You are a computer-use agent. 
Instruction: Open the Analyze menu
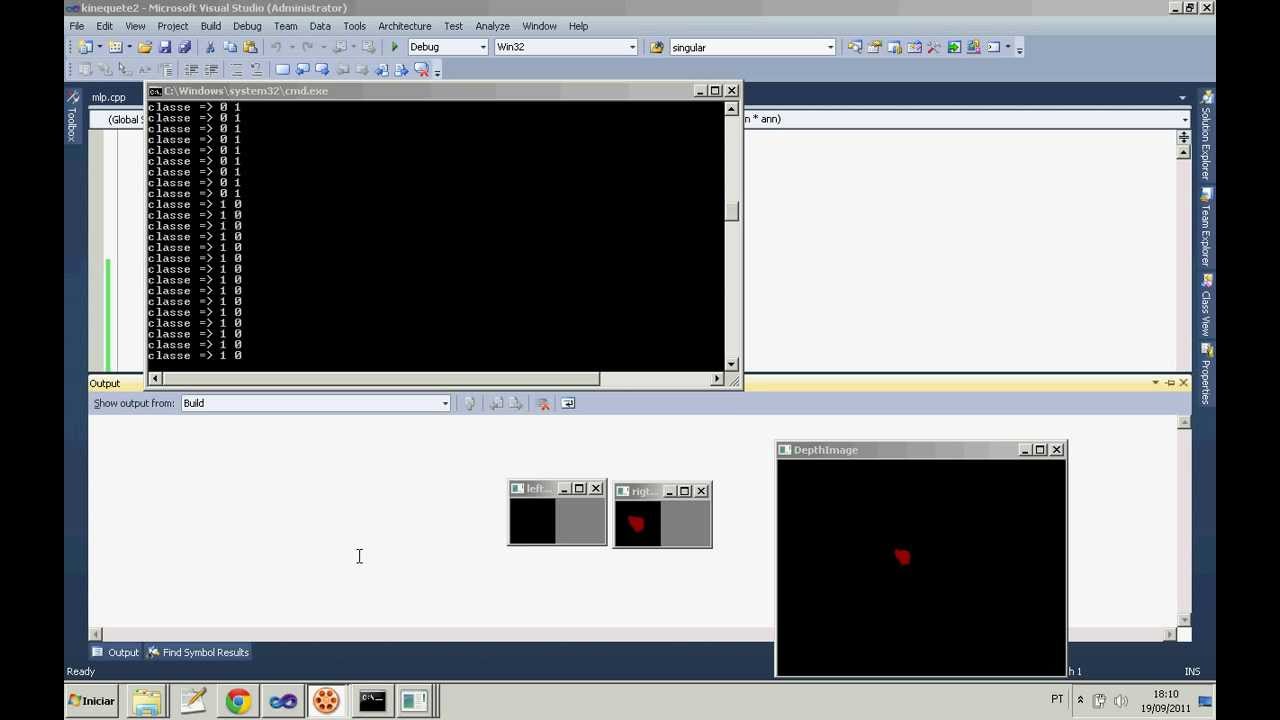[x=492, y=26]
